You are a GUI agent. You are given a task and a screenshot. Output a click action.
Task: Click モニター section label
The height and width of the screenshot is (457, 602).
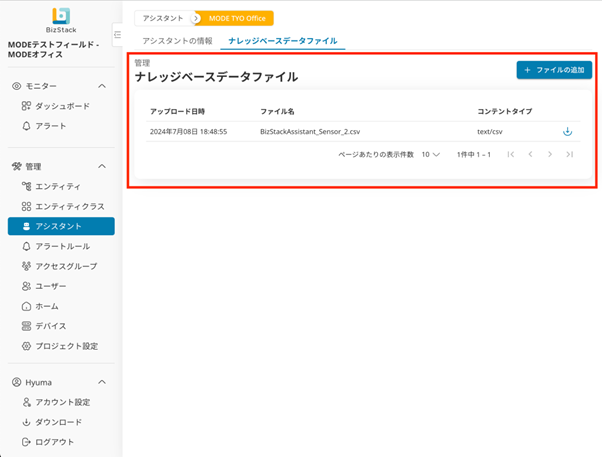41,86
